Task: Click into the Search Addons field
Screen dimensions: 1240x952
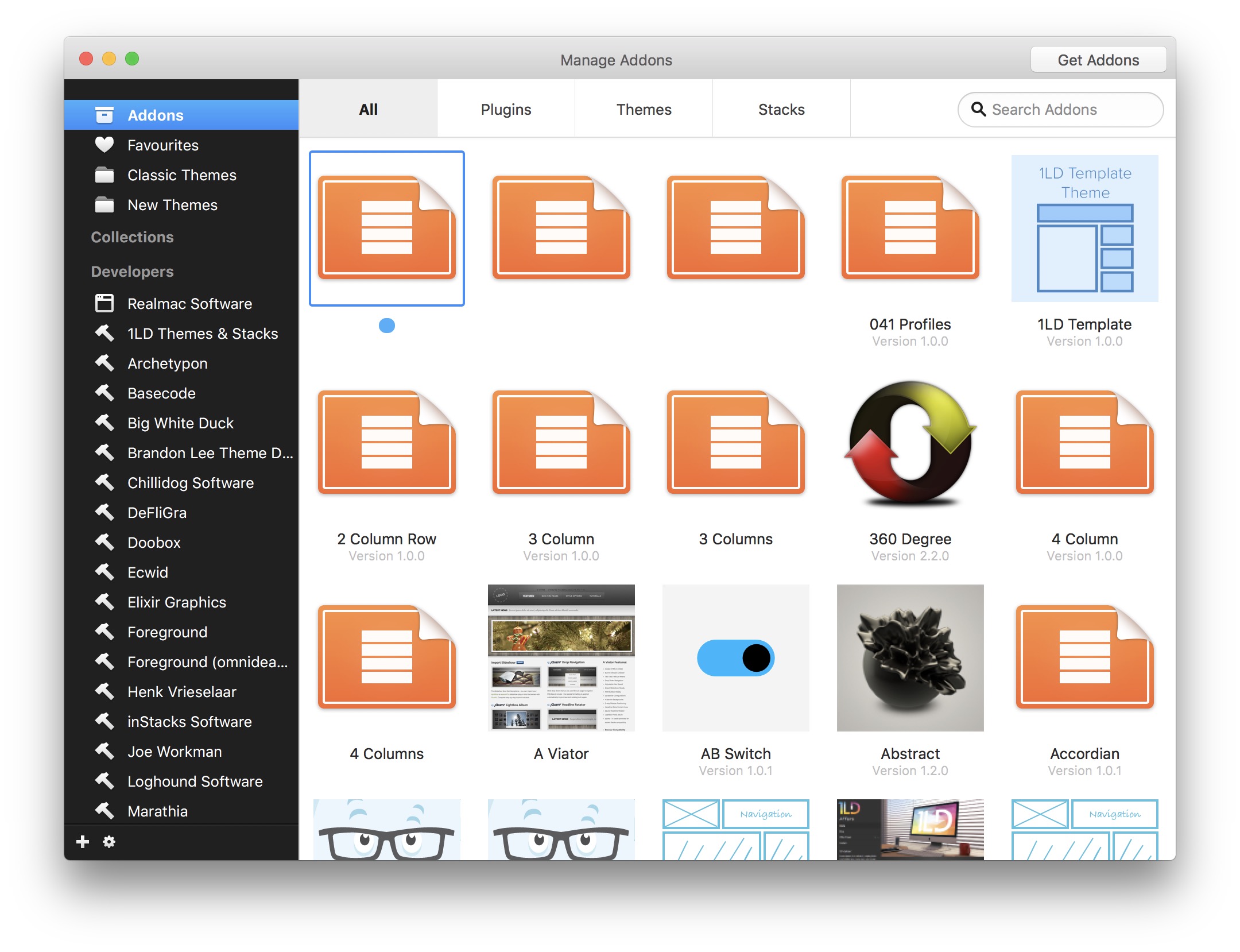Action: point(1068,109)
